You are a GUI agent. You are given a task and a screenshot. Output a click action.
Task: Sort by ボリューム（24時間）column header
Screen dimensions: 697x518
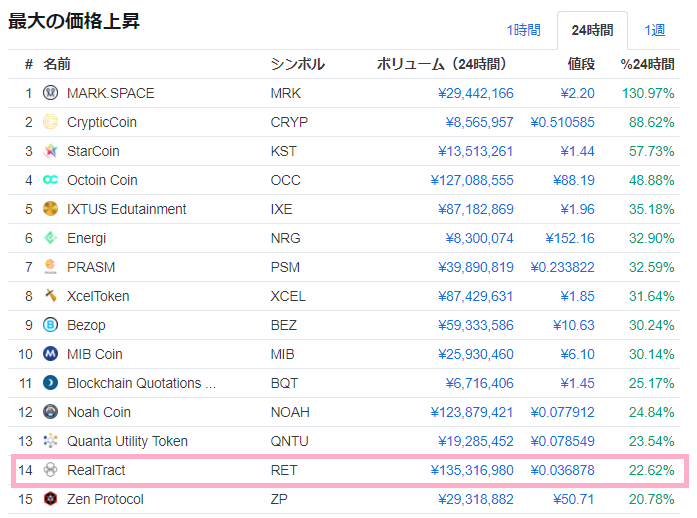(444, 64)
